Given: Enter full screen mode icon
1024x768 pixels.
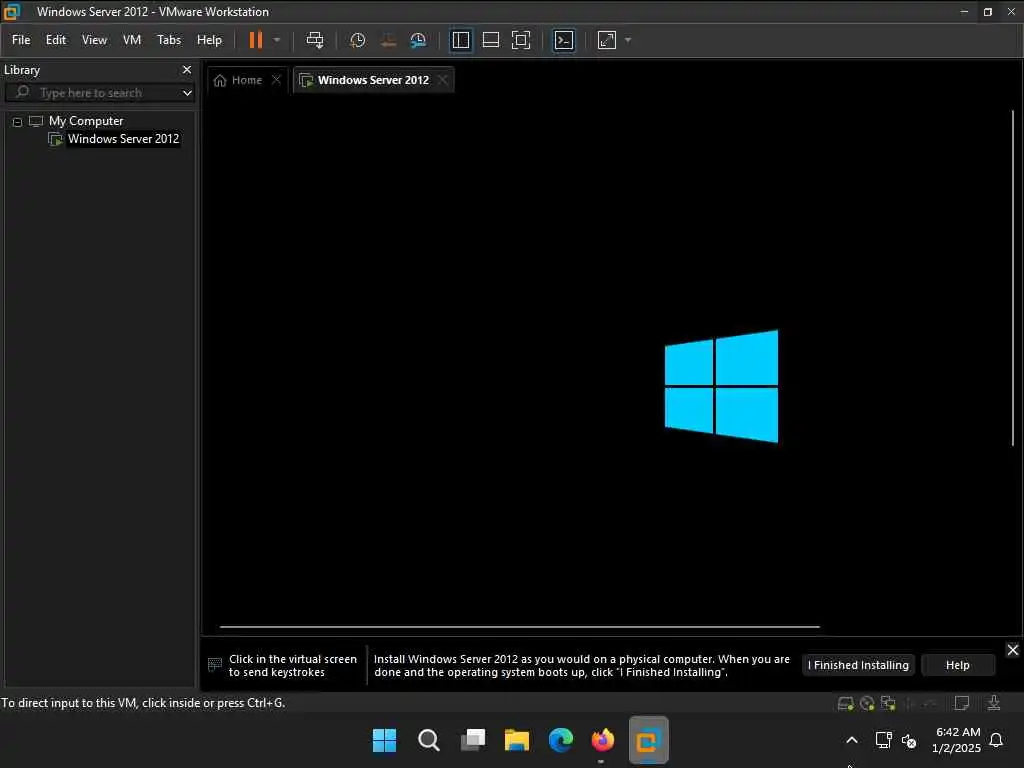Looking at the screenshot, I should point(520,40).
